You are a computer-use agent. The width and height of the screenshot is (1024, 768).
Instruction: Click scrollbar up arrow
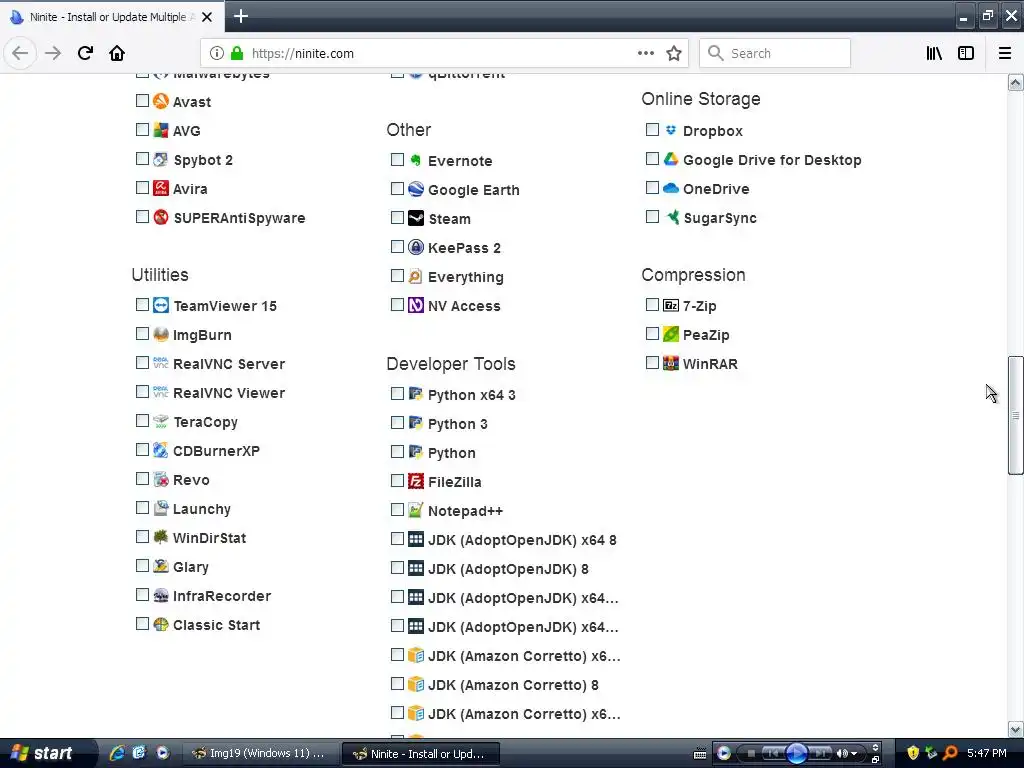pyautogui.click(x=1015, y=83)
